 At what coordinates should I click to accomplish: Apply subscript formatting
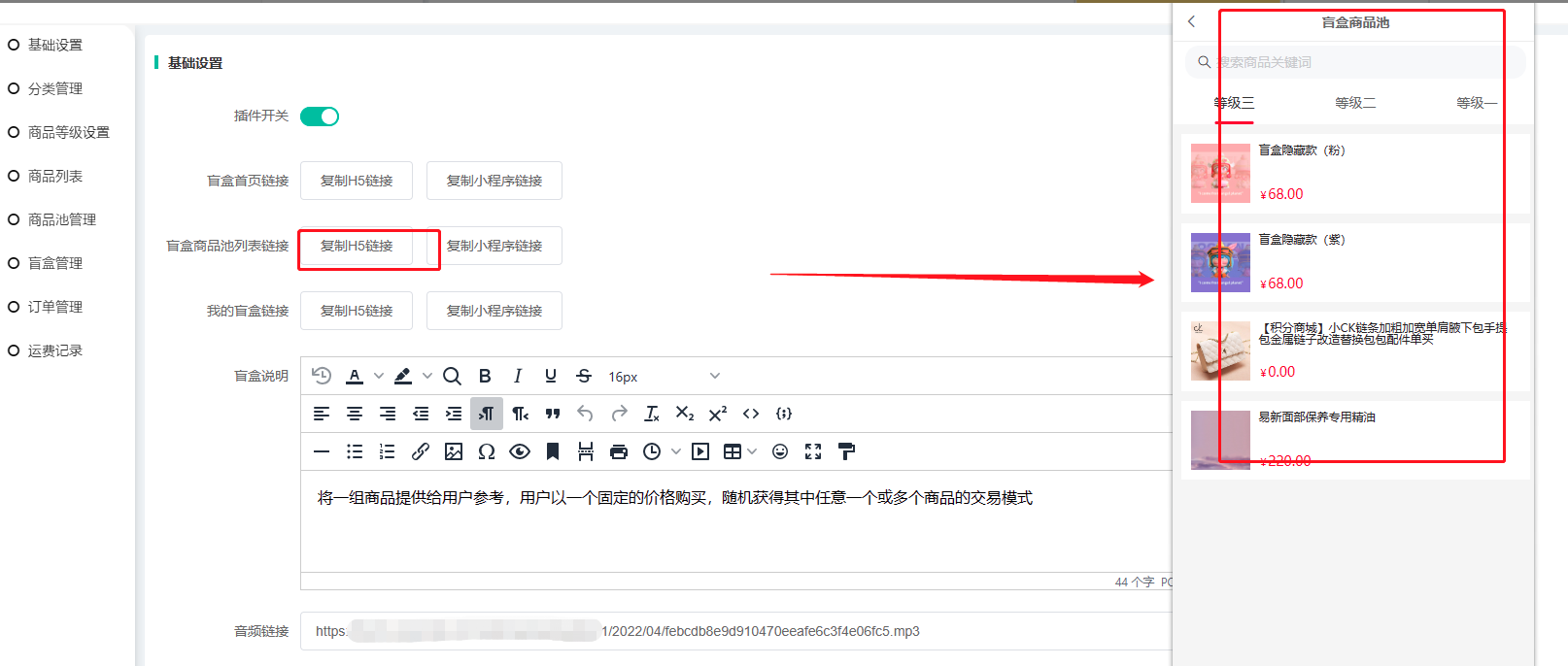click(x=685, y=414)
